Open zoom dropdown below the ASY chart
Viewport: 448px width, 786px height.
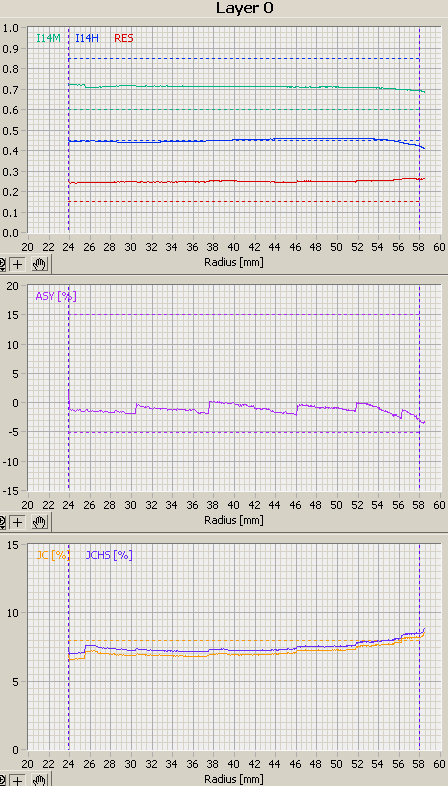coord(3,522)
